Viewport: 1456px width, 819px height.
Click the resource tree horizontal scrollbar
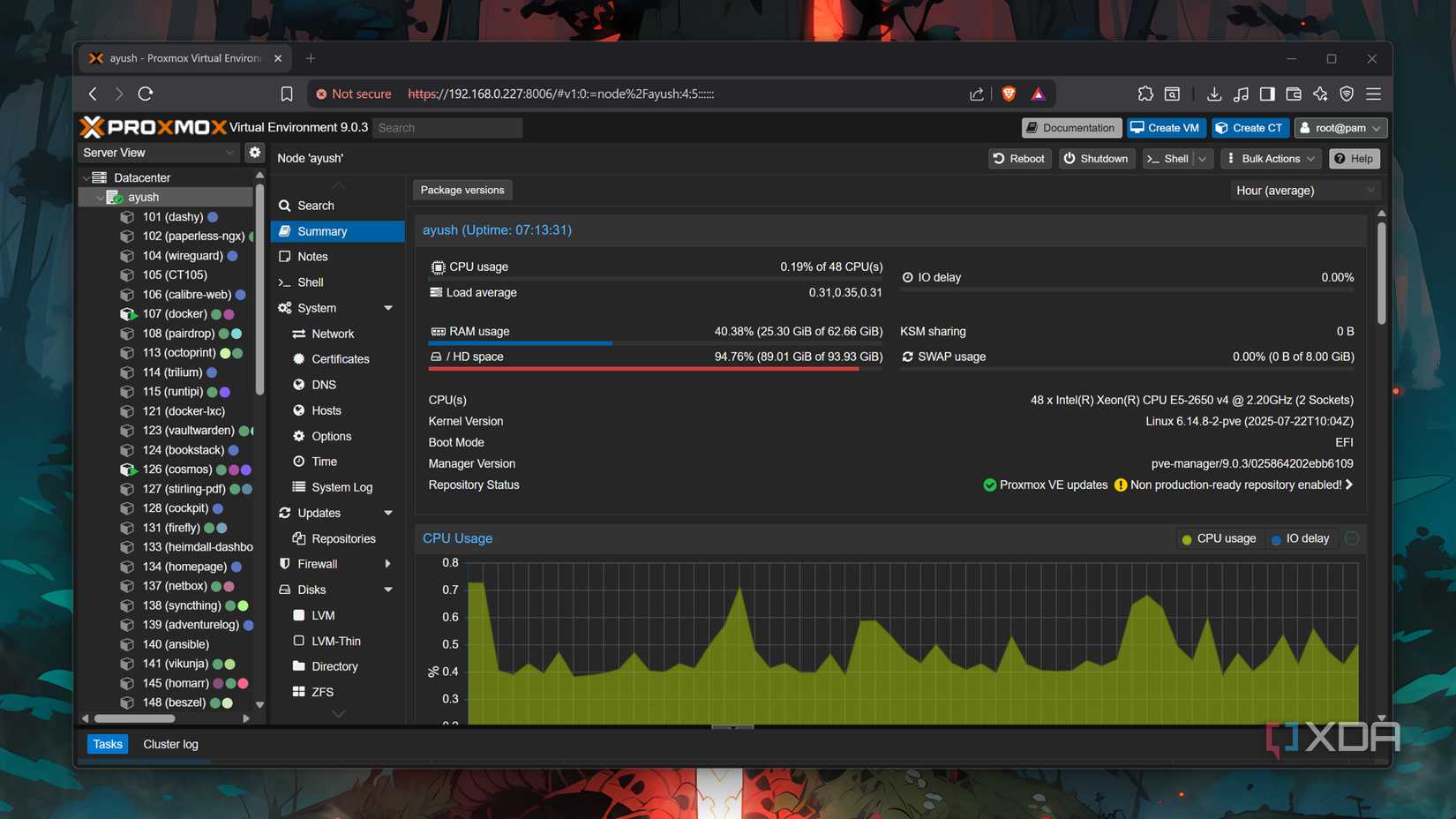(x=134, y=718)
